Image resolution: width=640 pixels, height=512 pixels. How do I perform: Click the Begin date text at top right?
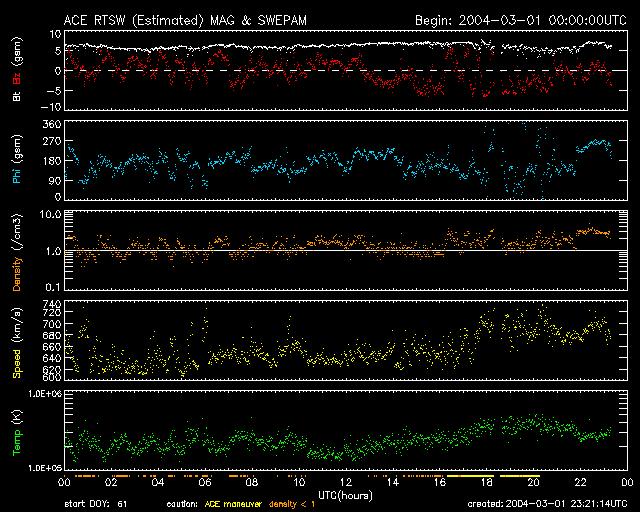click(521, 19)
